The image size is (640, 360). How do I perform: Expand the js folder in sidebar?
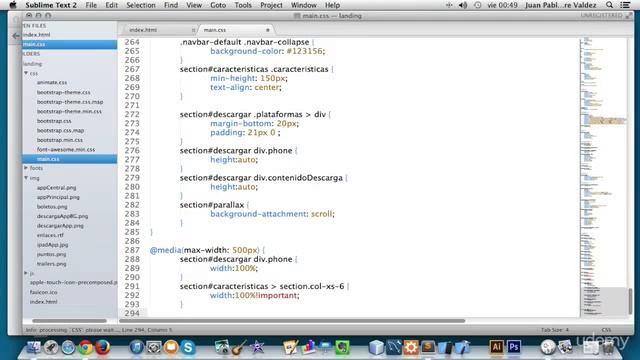[26, 273]
